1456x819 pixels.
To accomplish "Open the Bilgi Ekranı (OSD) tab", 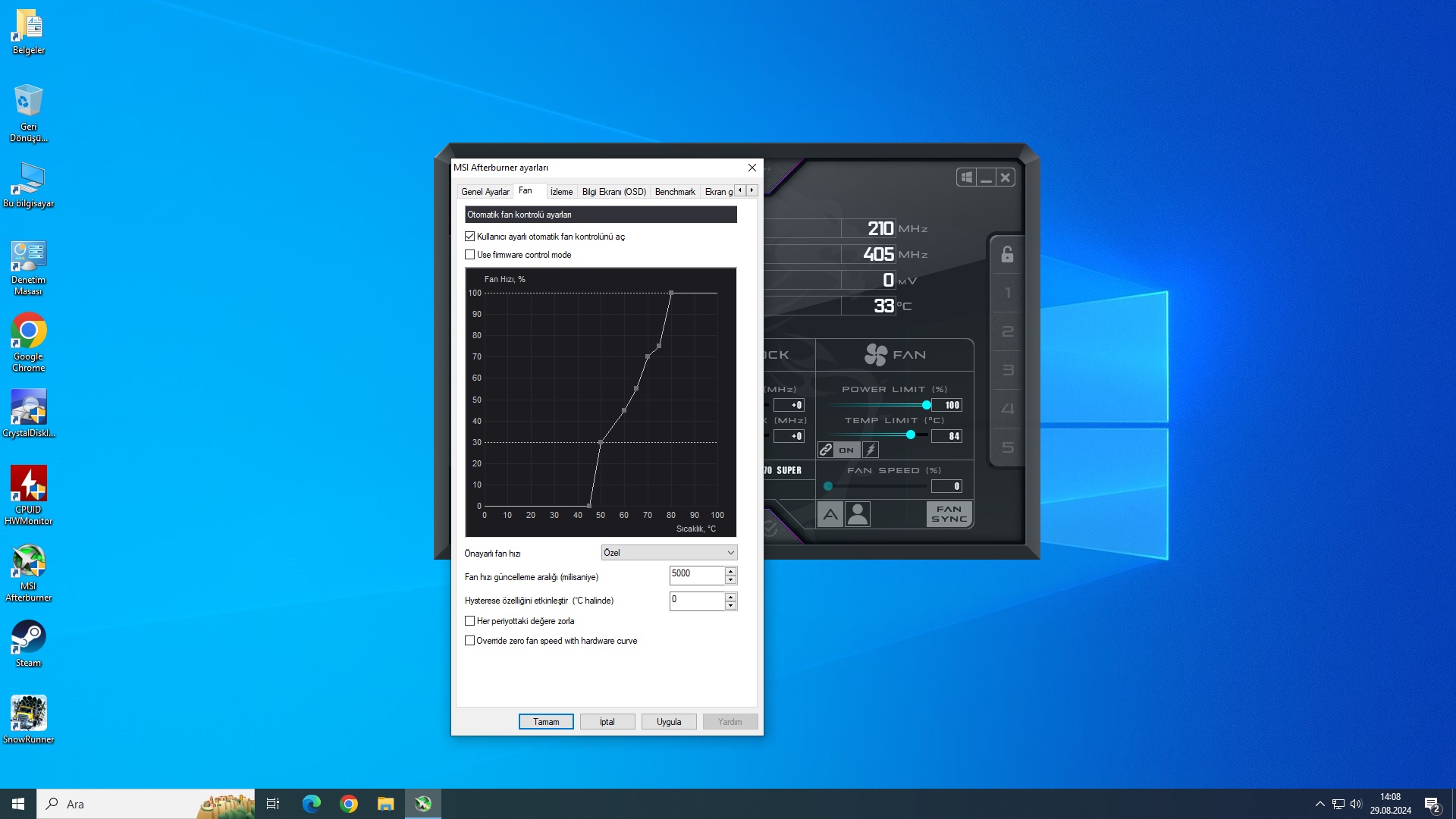I will coord(614,192).
